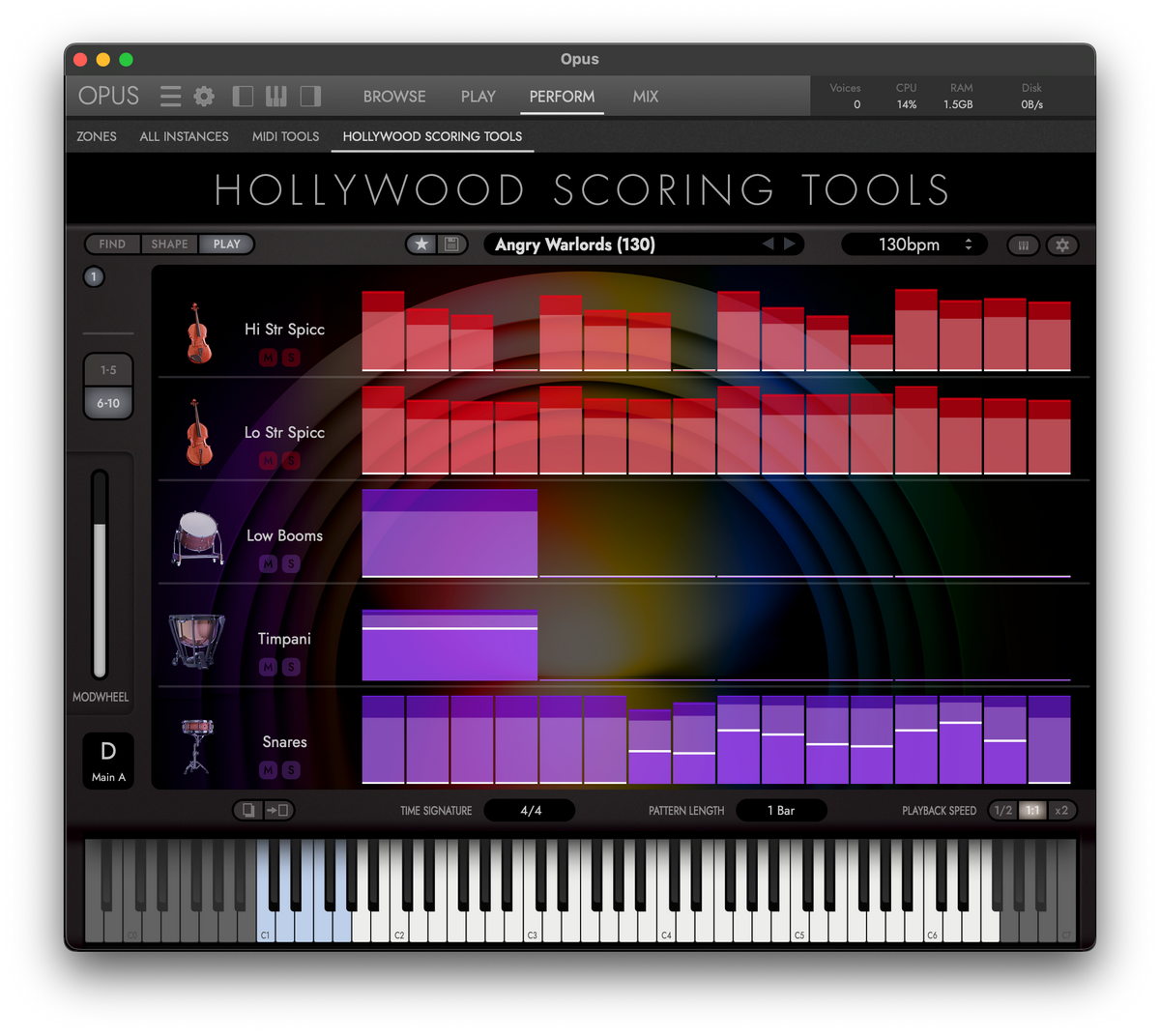
Task: Open the mixer faders icon beside bpm
Action: [1023, 245]
